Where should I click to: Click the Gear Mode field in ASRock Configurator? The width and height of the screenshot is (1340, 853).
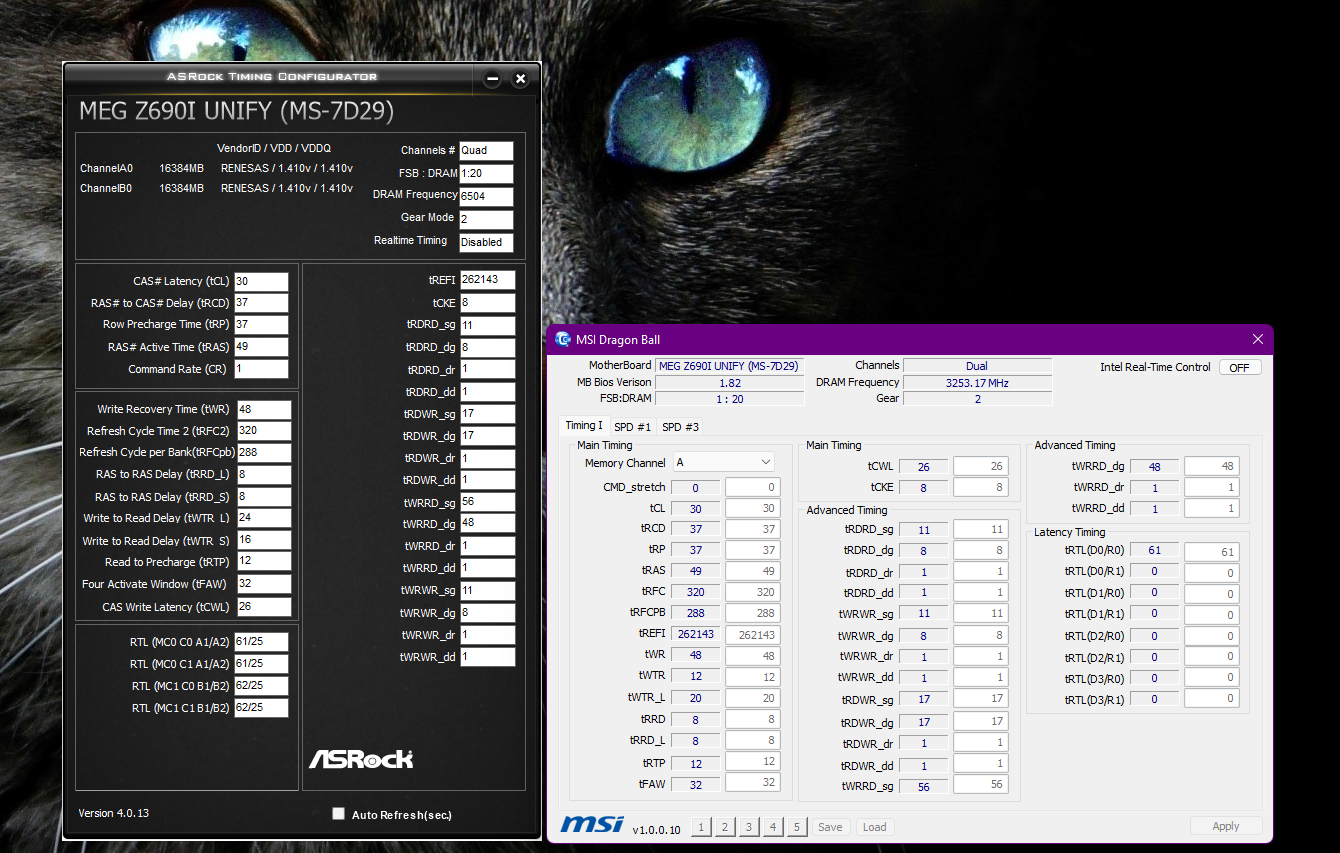[x=486, y=219]
